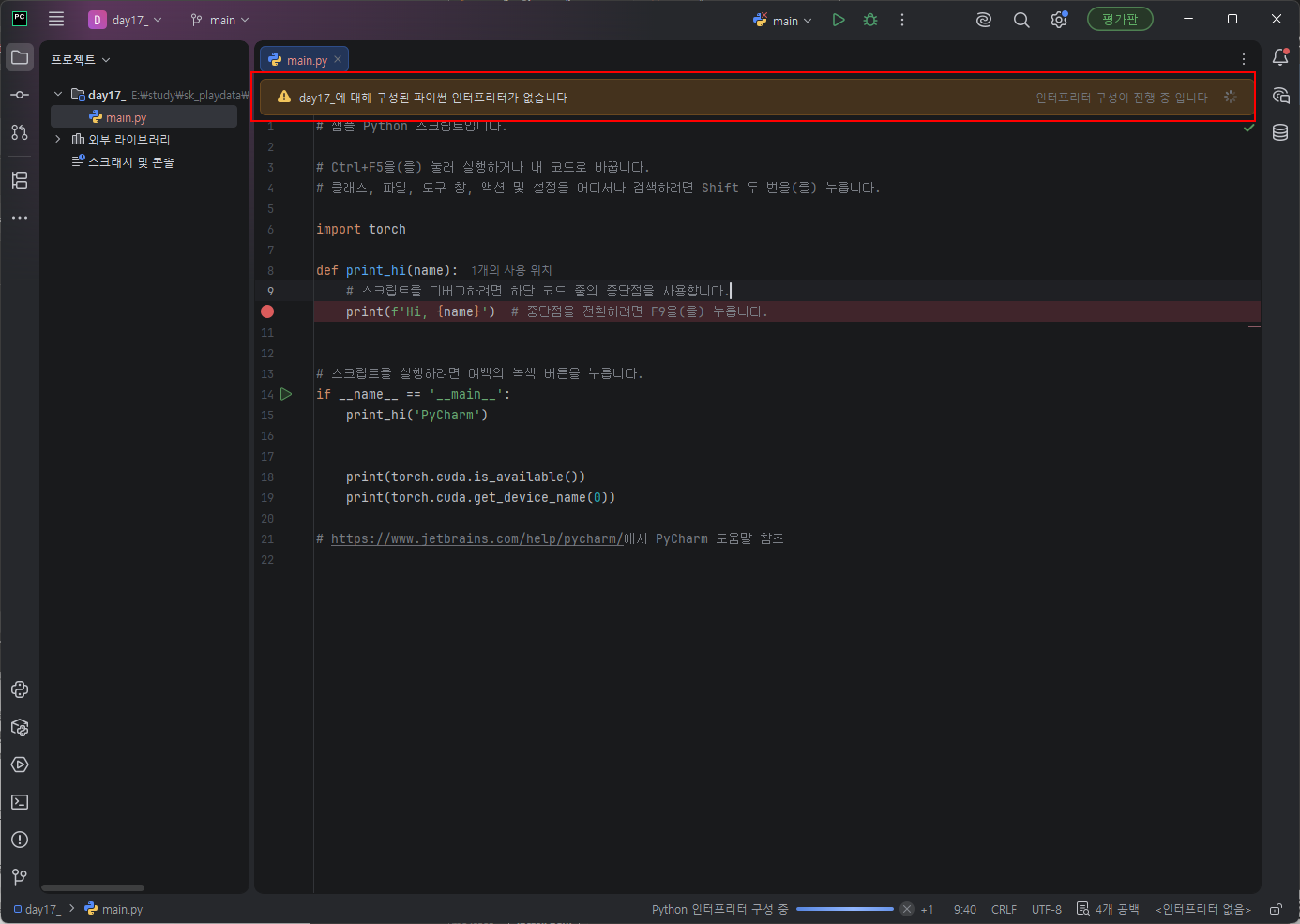
Task: Toggle the read-only lock icon
Action: [x=1276, y=909]
